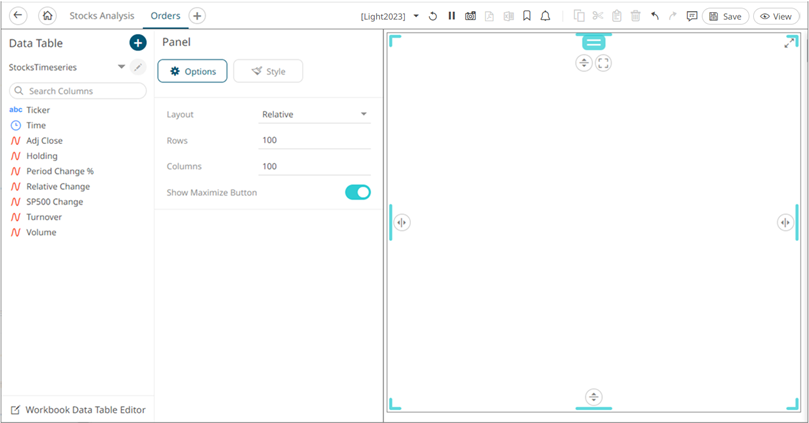Viewport: 809px width, 423px height.
Task: Click the bookmark icon
Action: pyautogui.click(x=527, y=16)
